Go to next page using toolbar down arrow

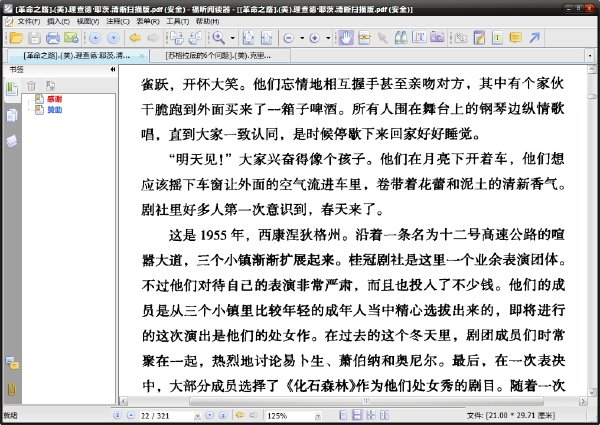(114, 38)
